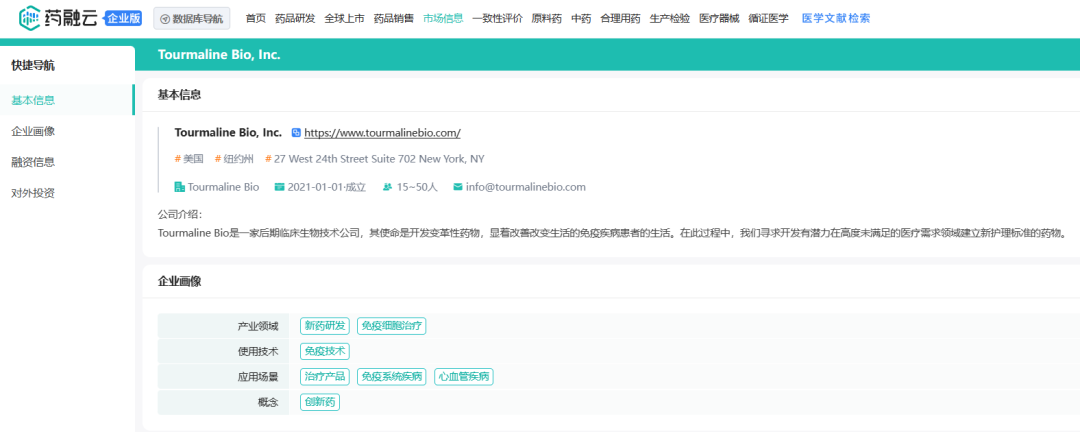The image size is (1080, 432).
Task: Open 市场信息 menu
Action: pos(444,19)
